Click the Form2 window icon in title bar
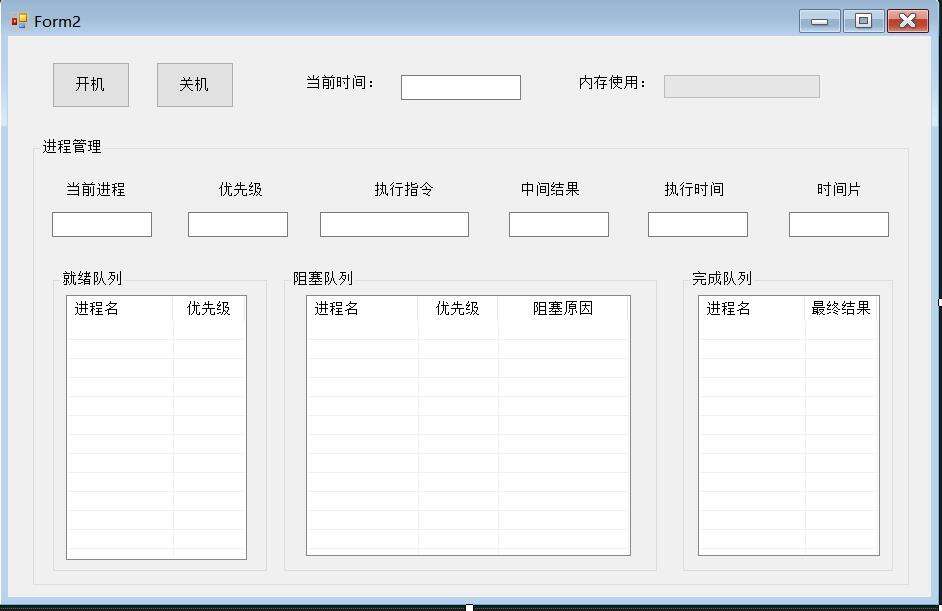The height and width of the screenshot is (611, 942). click(x=17, y=20)
